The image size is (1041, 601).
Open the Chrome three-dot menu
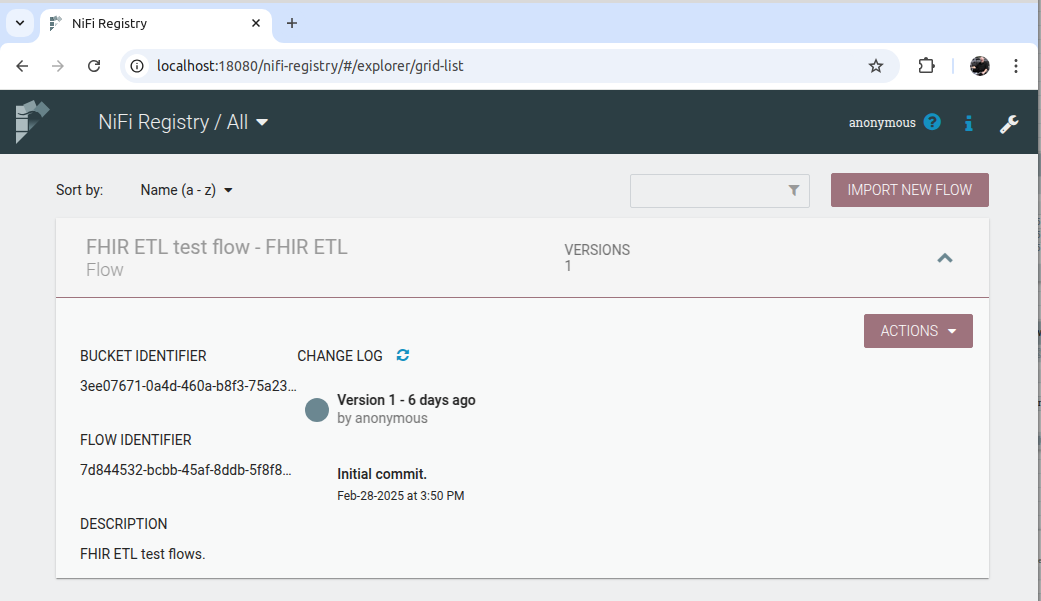1016,66
